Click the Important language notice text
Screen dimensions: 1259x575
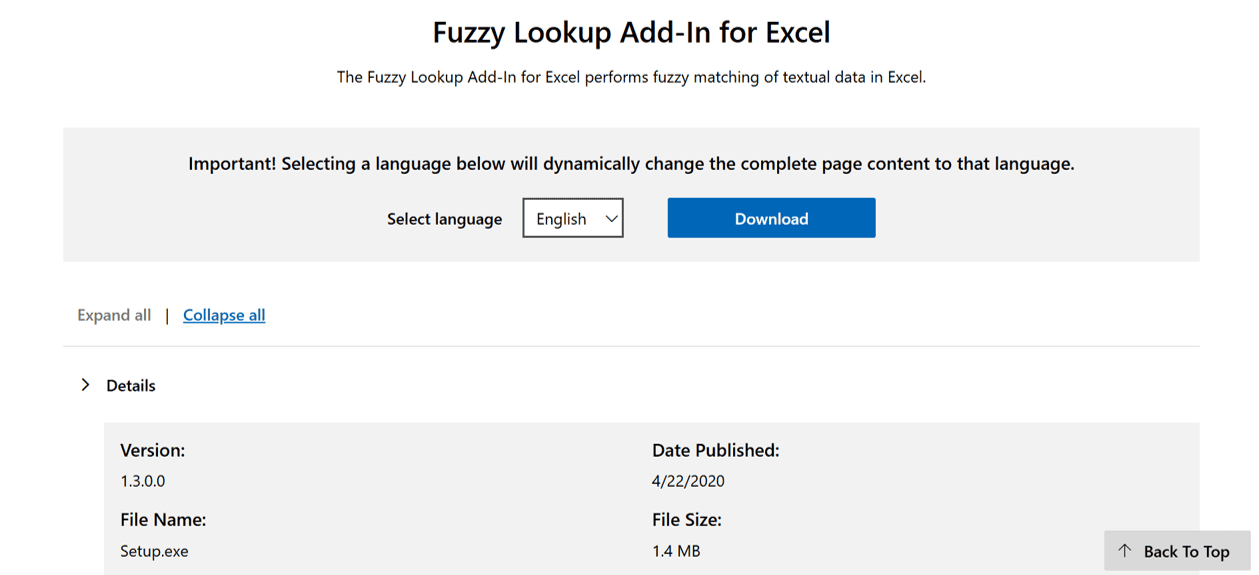coord(631,164)
